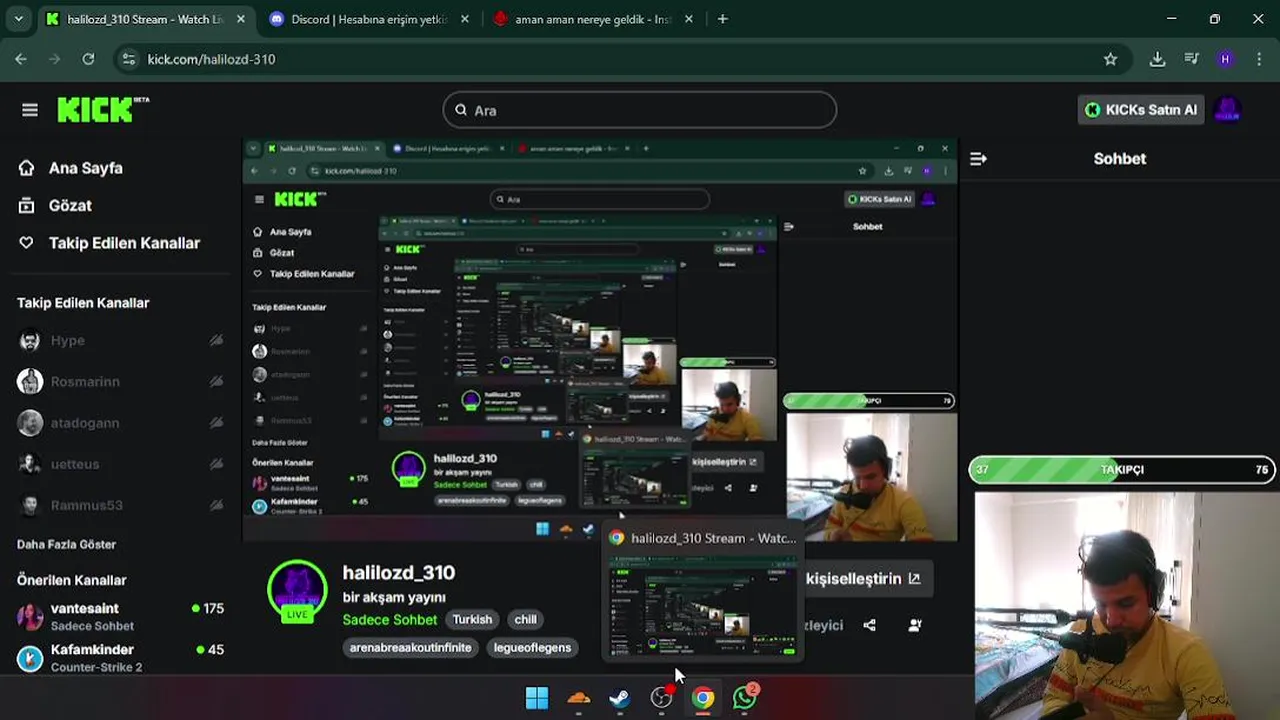1280x720 pixels.
Task: Open the Chrome profile H avatar
Action: (x=1225, y=59)
